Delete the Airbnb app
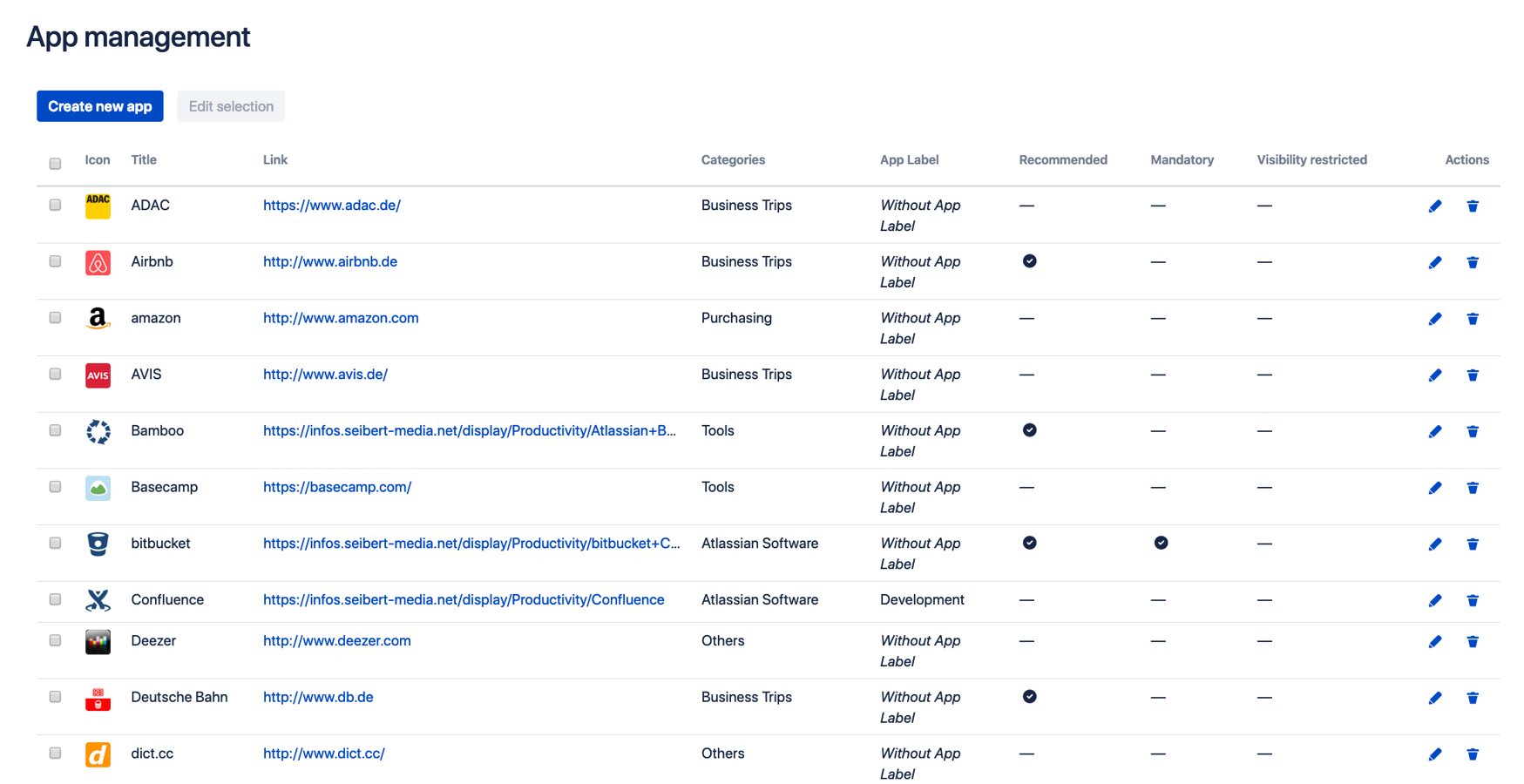This screenshot has height=784, width=1524. pyautogui.click(x=1473, y=262)
